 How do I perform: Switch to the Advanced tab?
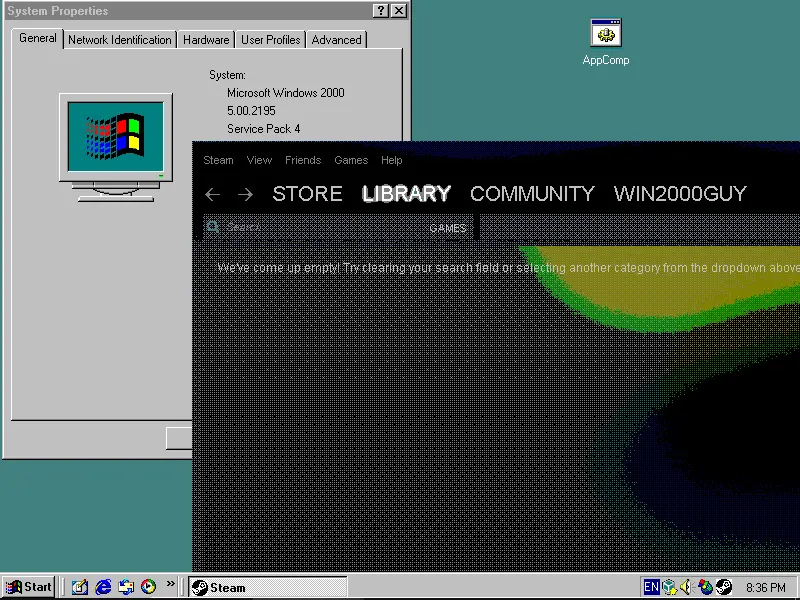pyautogui.click(x=336, y=40)
